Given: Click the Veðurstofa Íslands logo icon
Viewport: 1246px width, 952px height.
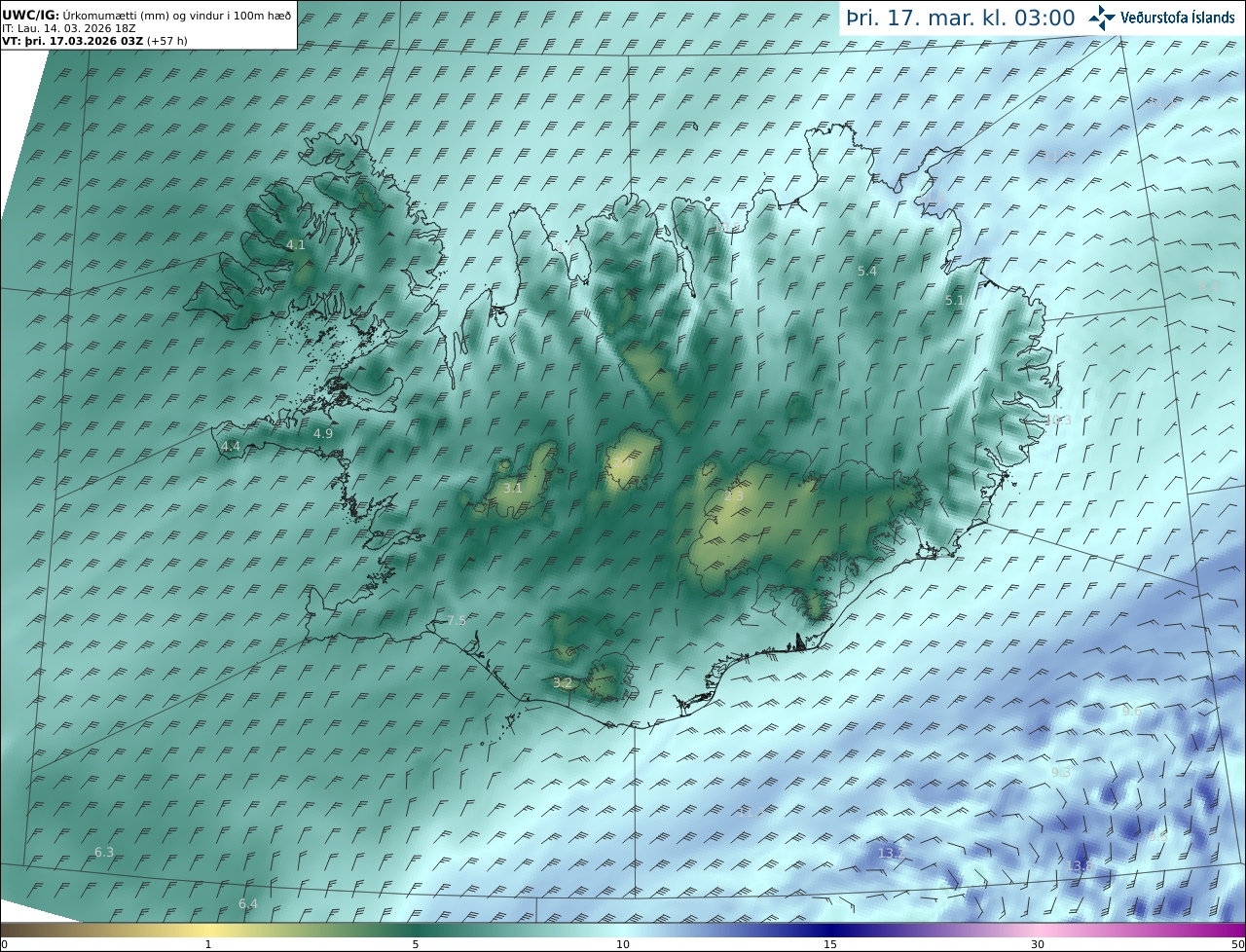Looking at the screenshot, I should [x=1102, y=18].
